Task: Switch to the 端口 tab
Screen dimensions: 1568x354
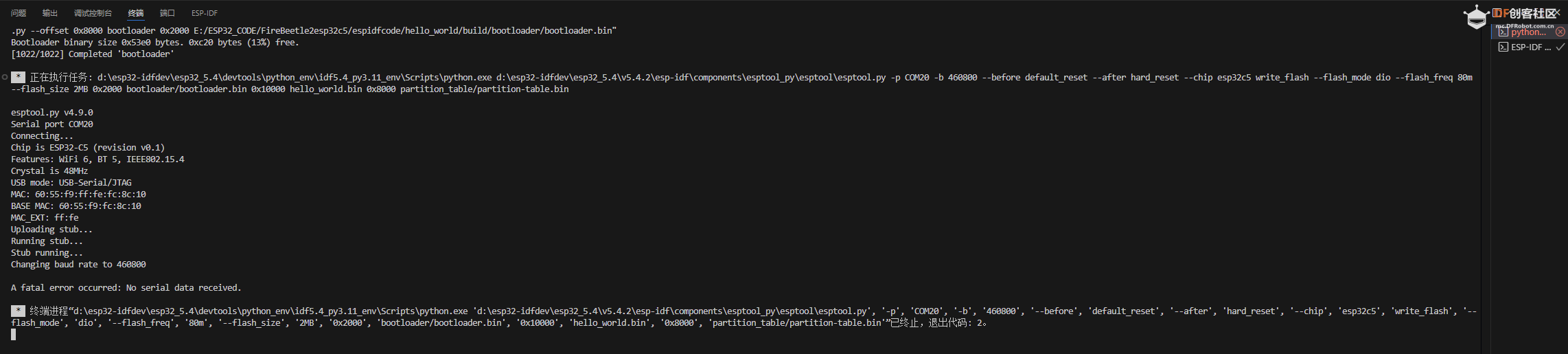Action: pos(168,13)
